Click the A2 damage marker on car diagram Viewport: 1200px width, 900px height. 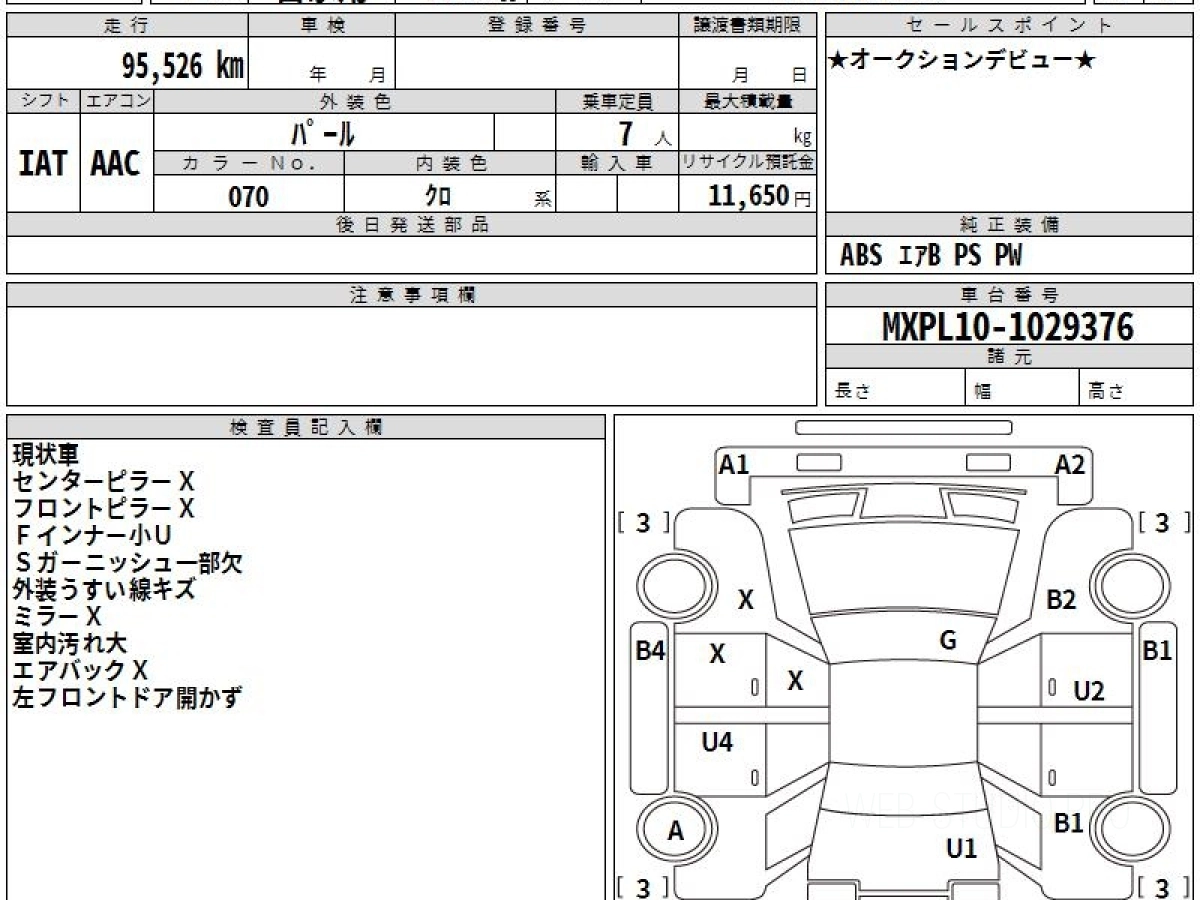[1069, 465]
